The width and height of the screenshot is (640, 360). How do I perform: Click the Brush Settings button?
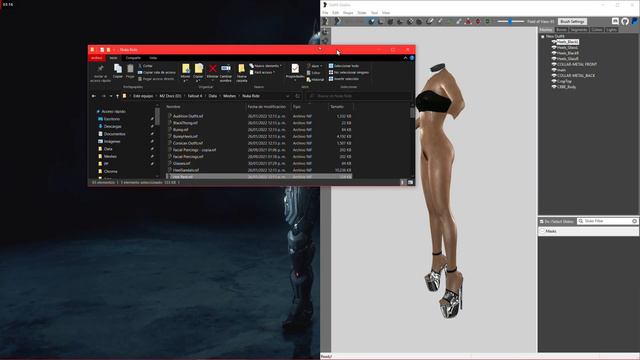click(x=572, y=21)
